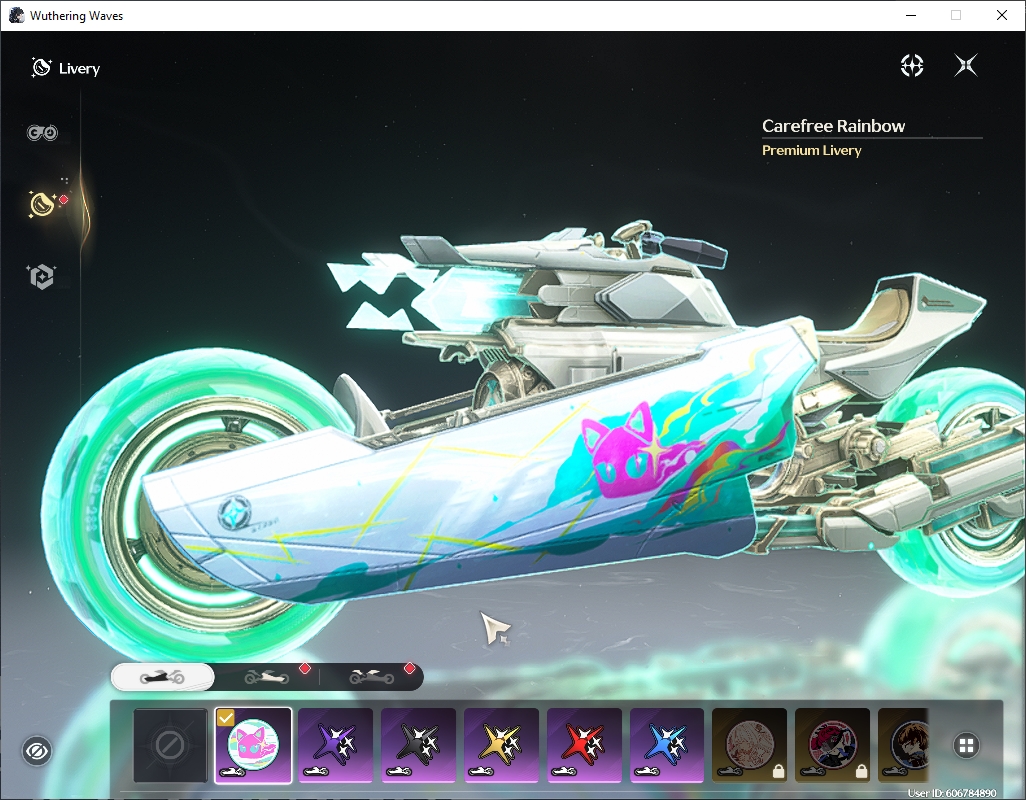The height and width of the screenshot is (800, 1026).
Task: Choose the blue star livery
Action: (x=667, y=745)
